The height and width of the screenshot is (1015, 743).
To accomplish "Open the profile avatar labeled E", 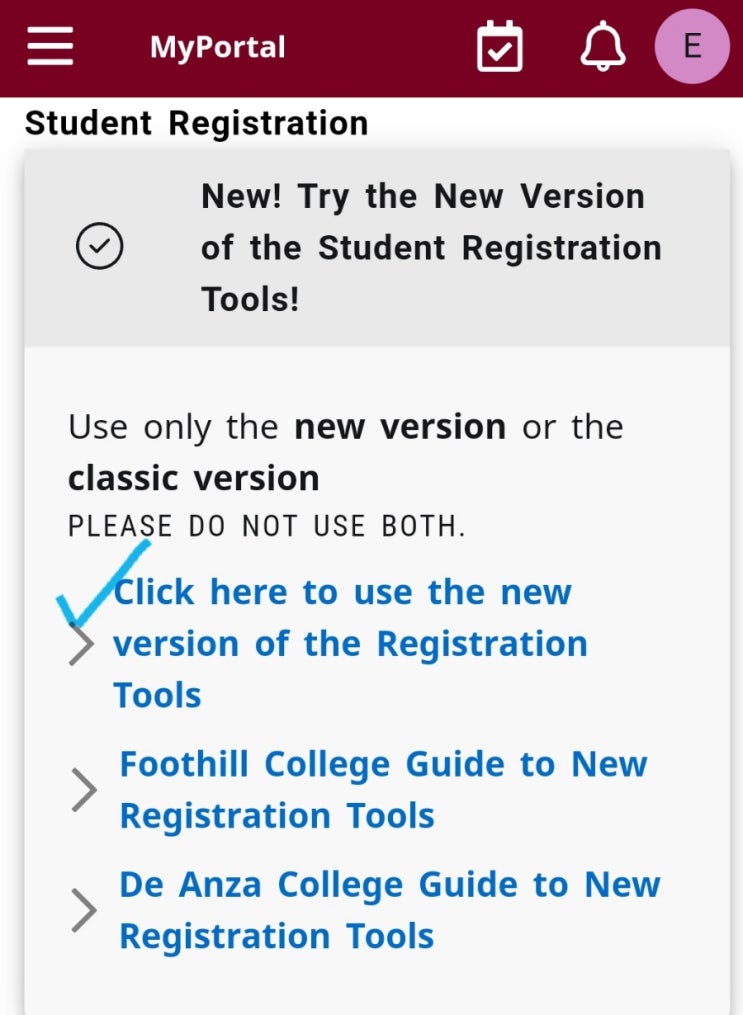I will pos(691,46).
